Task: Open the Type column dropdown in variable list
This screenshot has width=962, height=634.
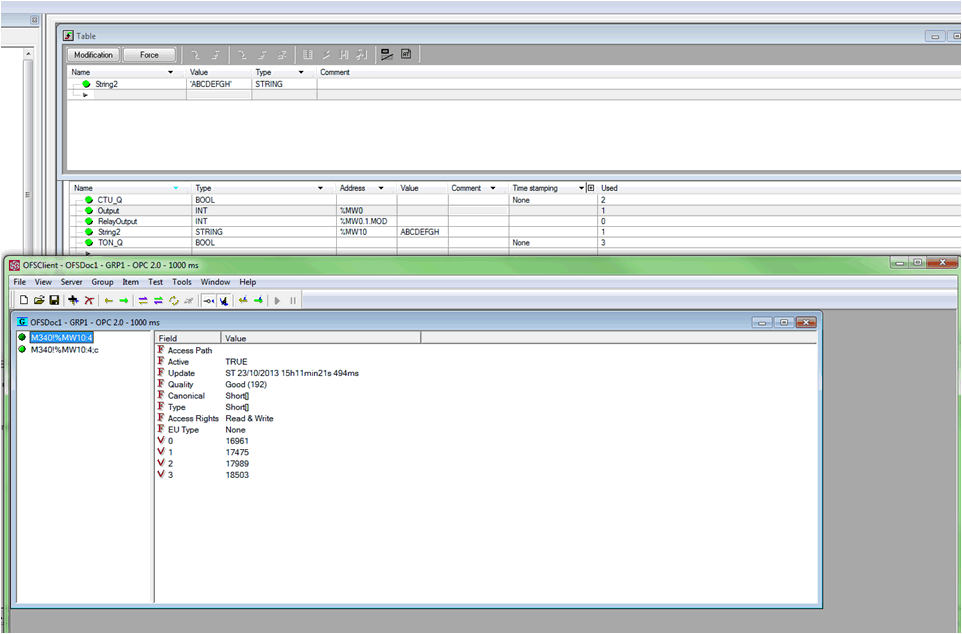Action: click(320, 188)
